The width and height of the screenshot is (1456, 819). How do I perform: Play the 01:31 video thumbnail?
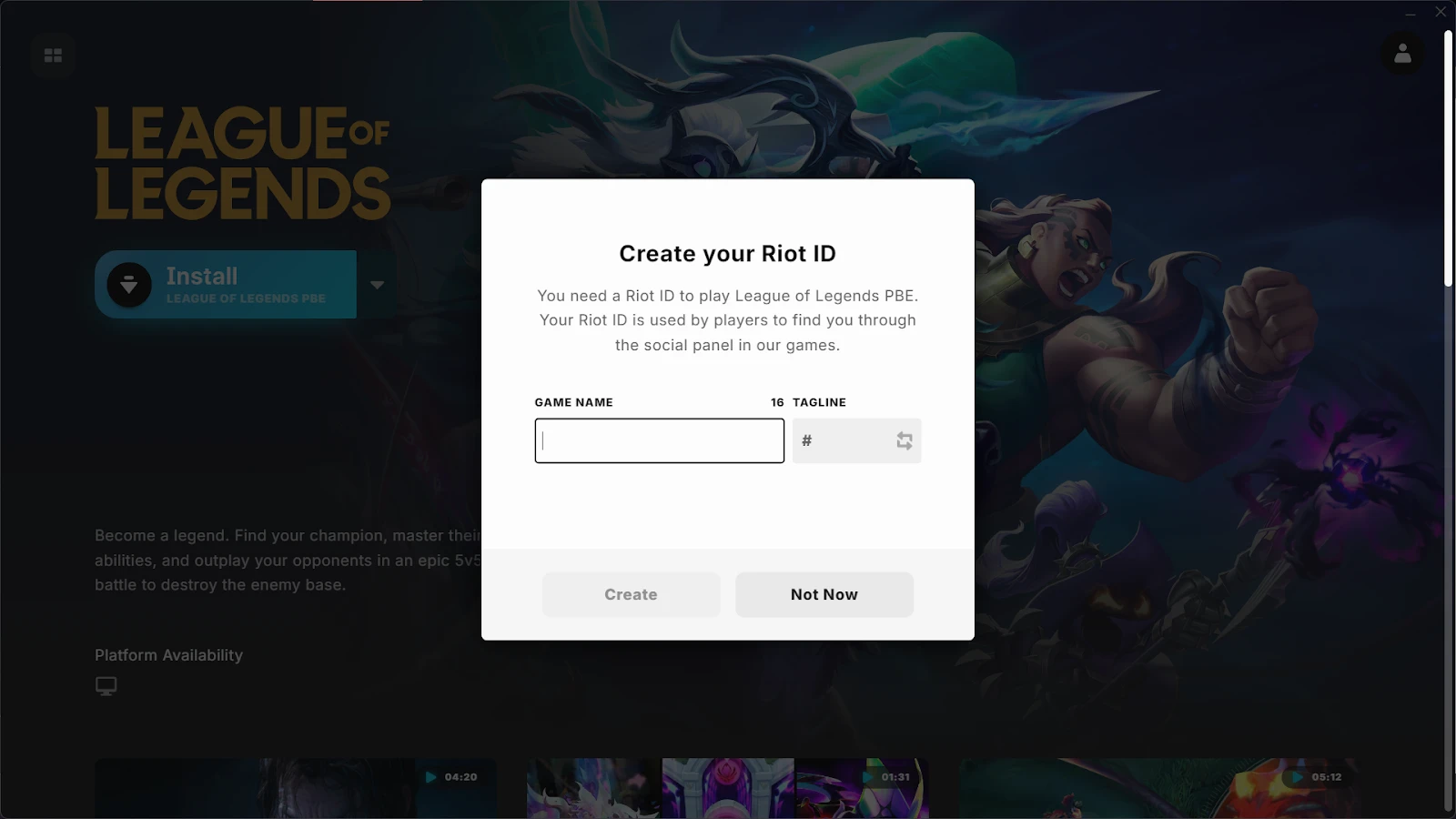click(x=727, y=788)
